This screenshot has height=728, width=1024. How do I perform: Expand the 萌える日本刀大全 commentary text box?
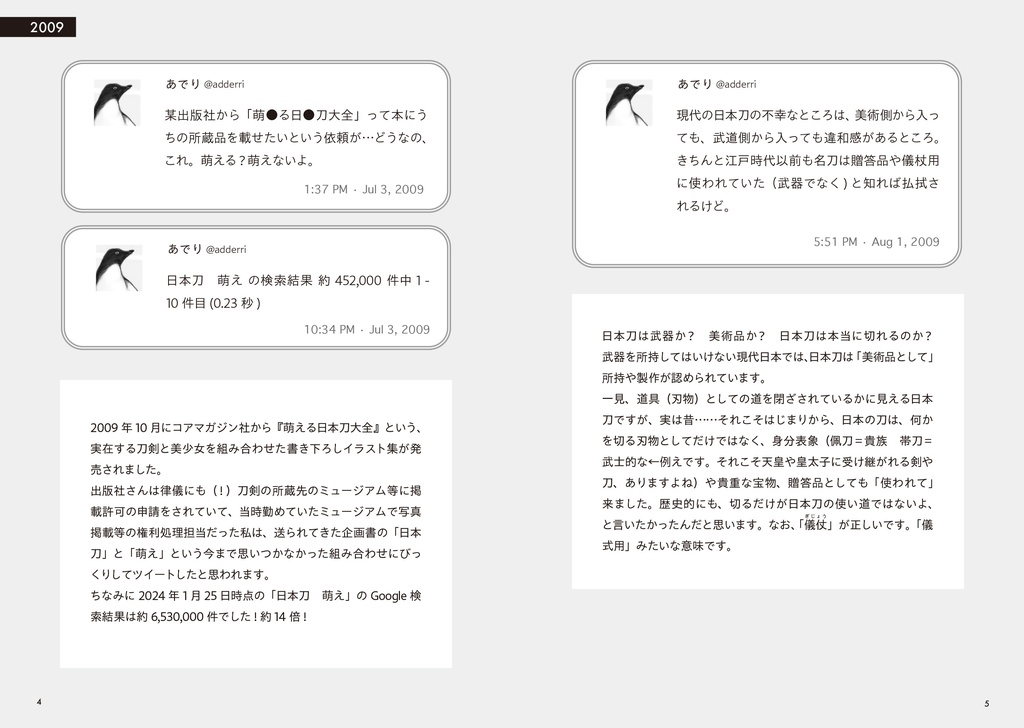(x=256, y=523)
